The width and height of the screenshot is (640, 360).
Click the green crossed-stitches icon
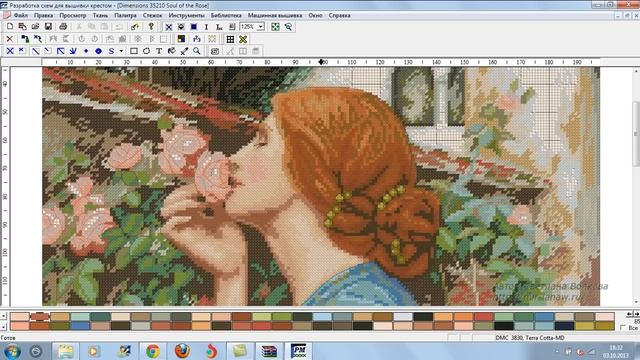(x=243, y=39)
